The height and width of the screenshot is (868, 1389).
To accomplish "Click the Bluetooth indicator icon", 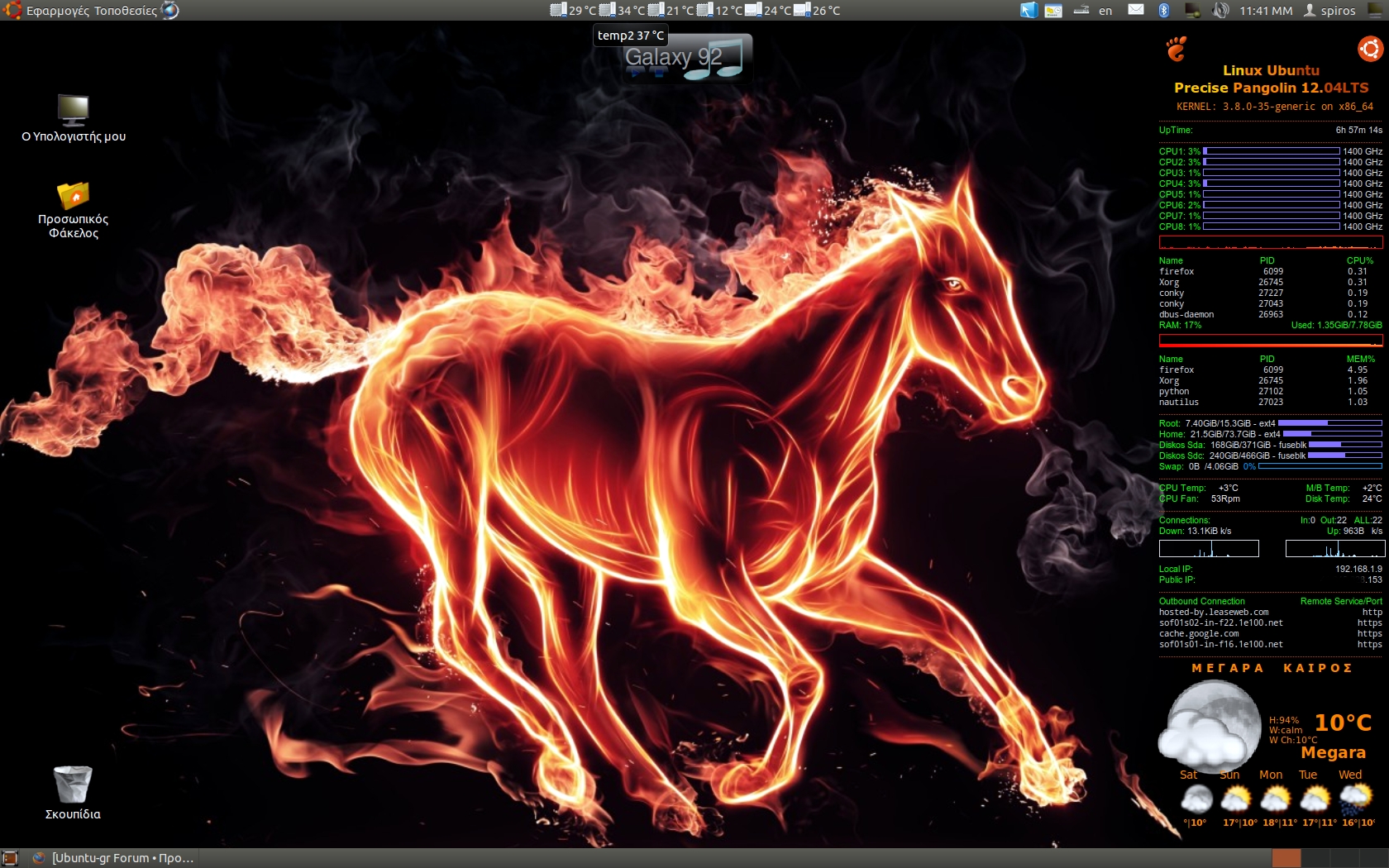I will (1163, 11).
